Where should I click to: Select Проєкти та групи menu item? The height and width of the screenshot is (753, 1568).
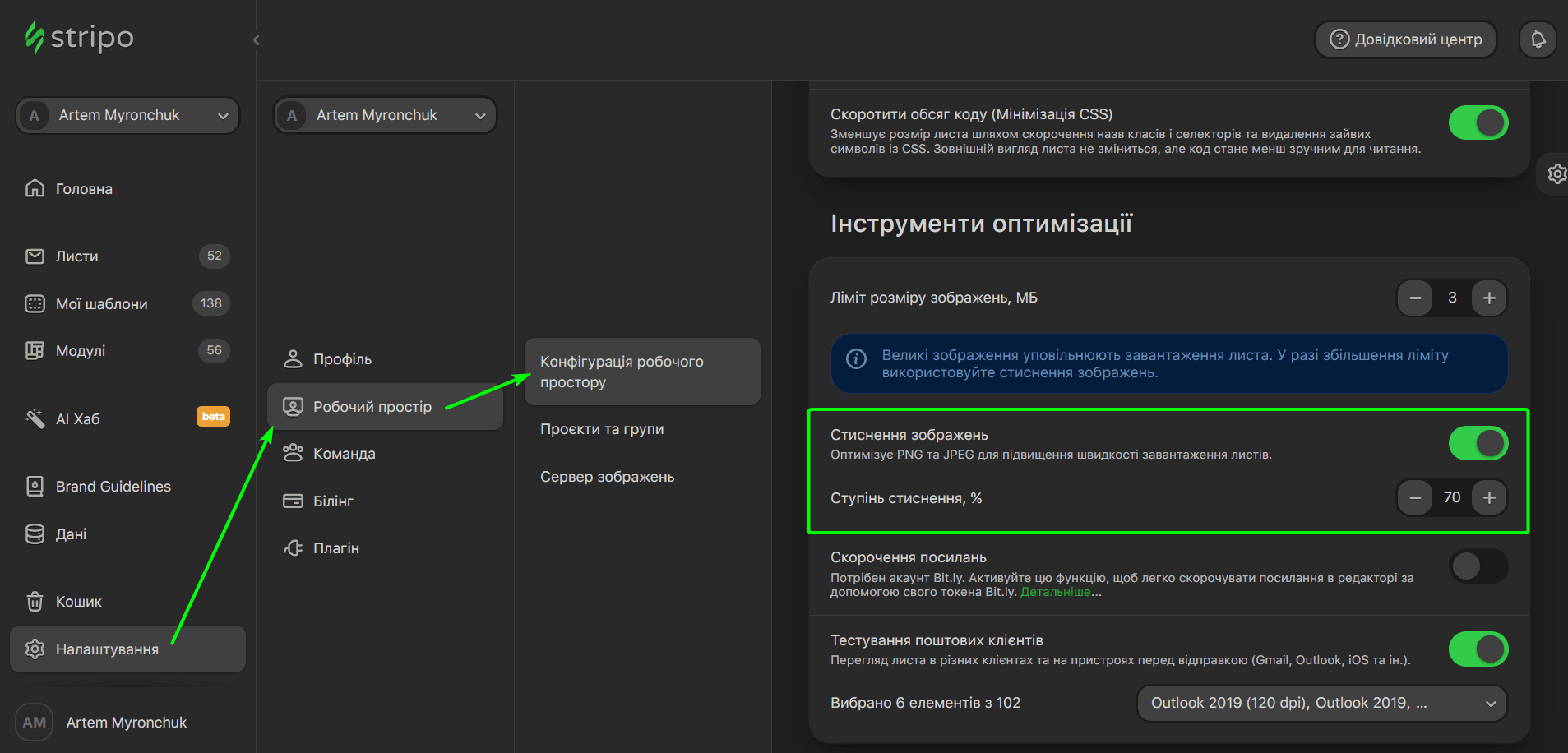pyautogui.click(x=602, y=429)
